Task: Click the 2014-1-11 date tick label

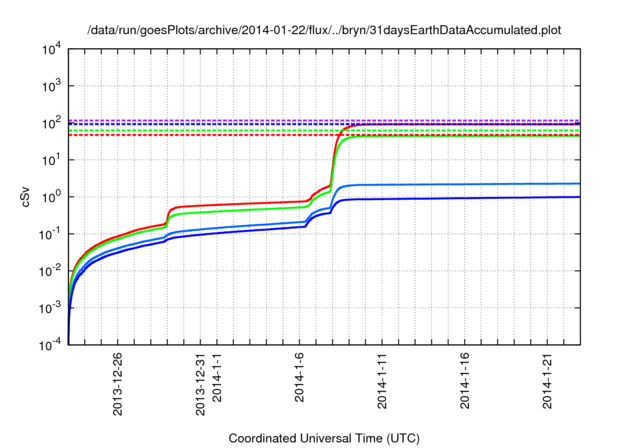Action: (382, 379)
